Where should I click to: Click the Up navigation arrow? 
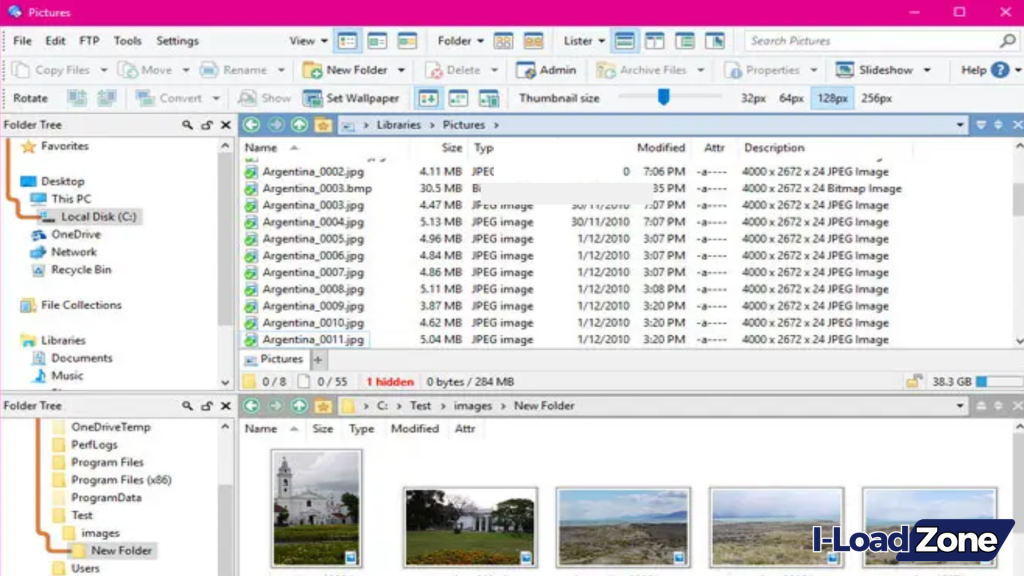point(300,124)
